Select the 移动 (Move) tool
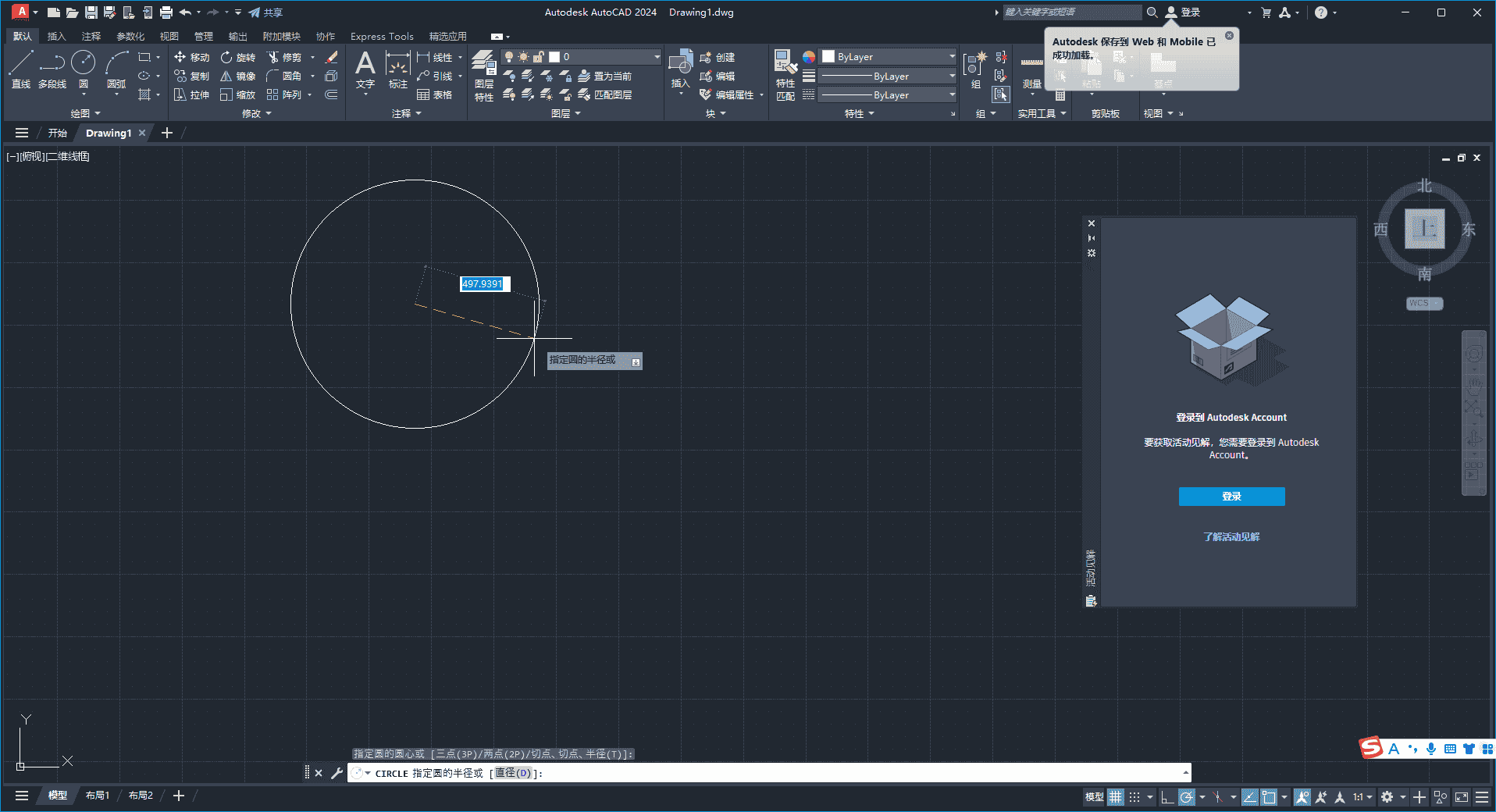 pyautogui.click(x=191, y=57)
